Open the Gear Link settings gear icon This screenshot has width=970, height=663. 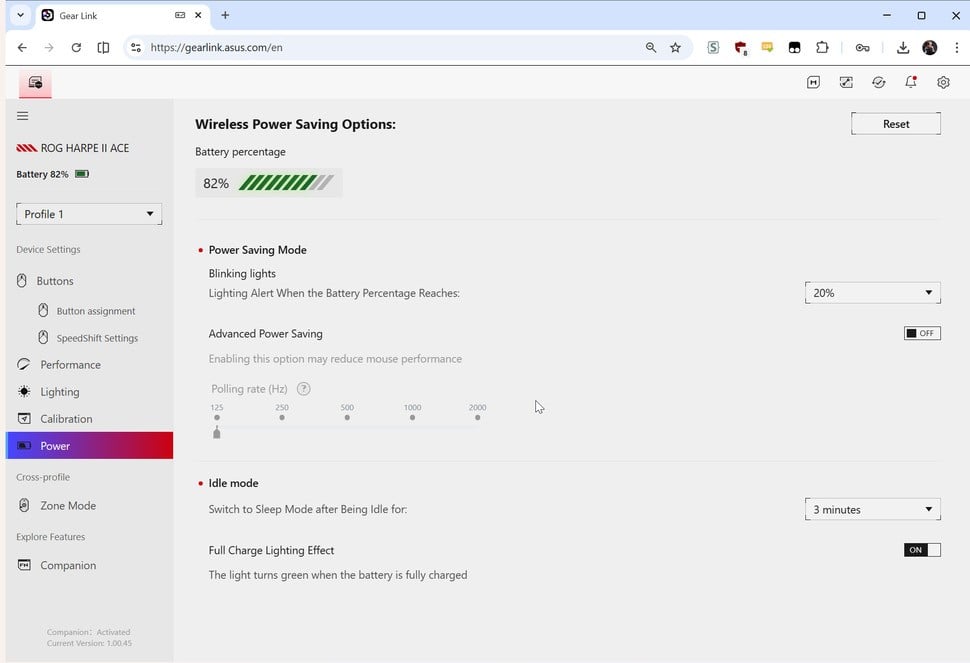pos(943,82)
